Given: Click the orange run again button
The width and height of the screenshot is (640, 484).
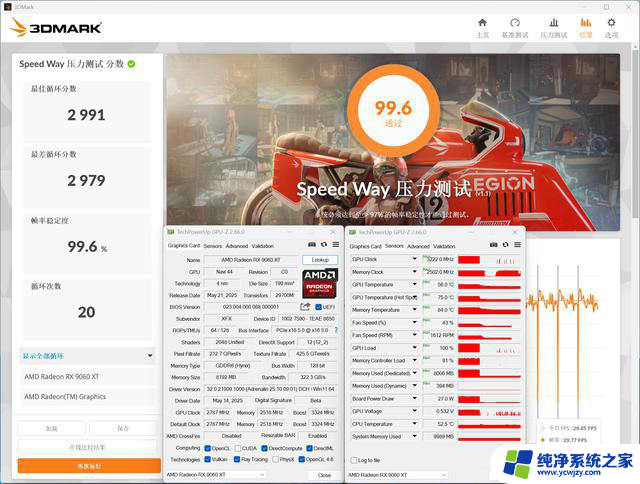Looking at the screenshot, I should click(x=89, y=466).
